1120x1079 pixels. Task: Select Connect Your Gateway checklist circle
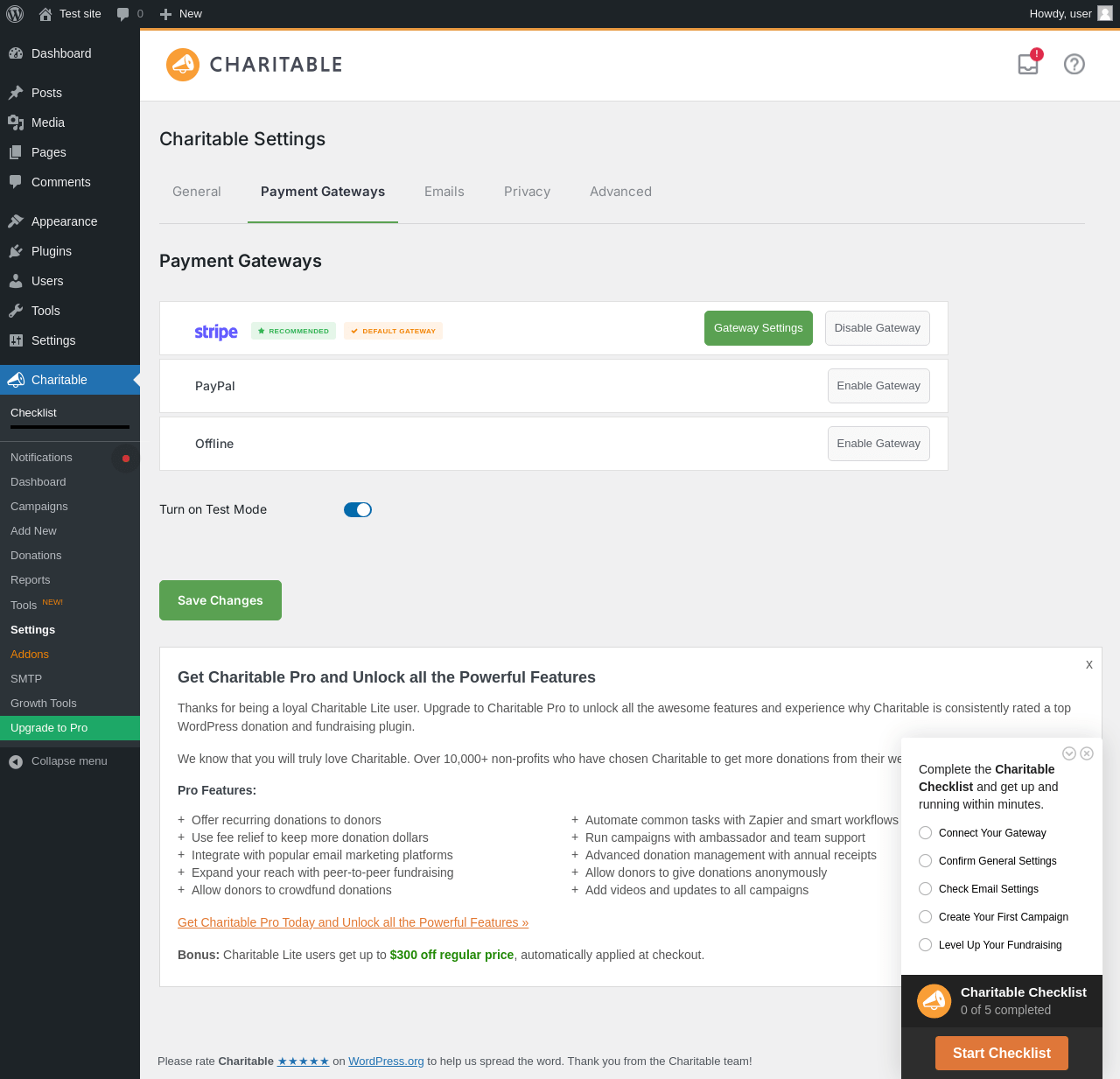point(925,833)
